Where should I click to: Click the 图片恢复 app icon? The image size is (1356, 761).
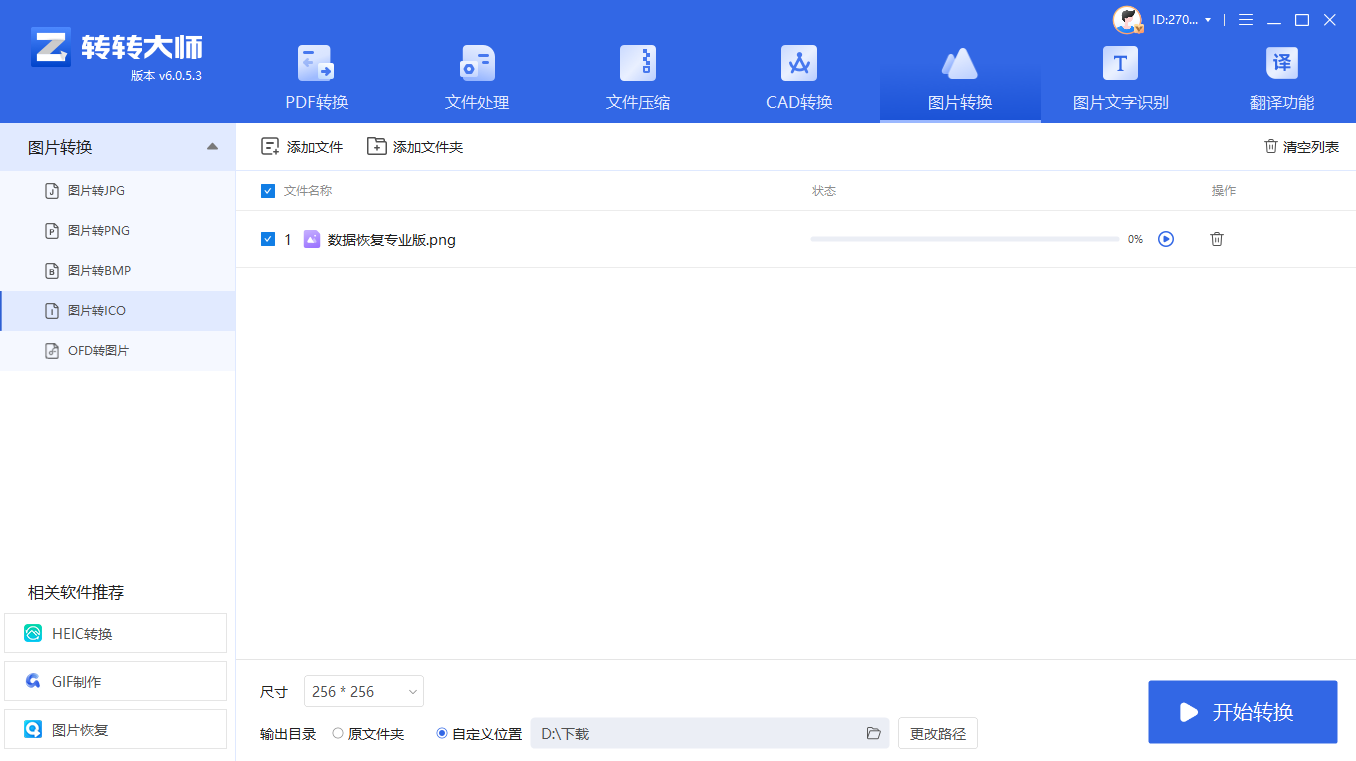click(33, 730)
